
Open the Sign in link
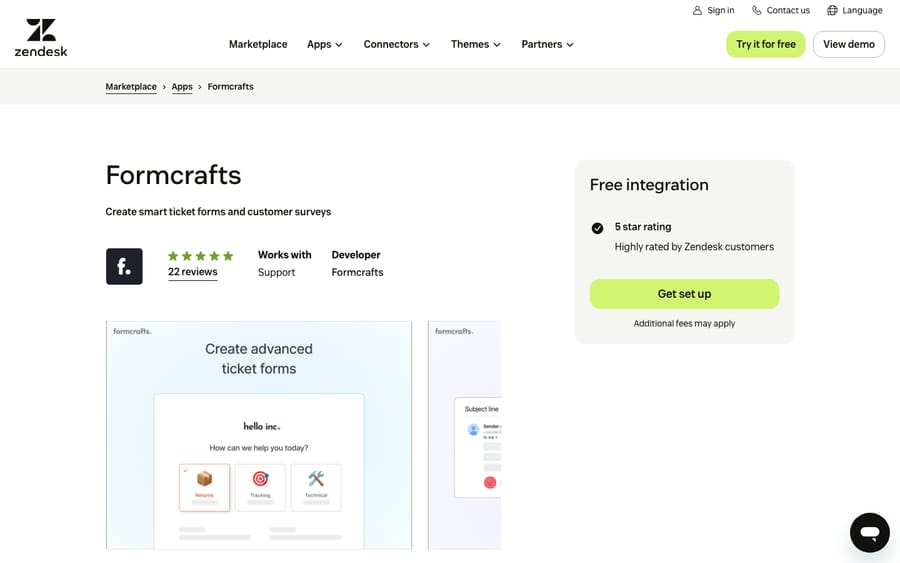point(713,10)
